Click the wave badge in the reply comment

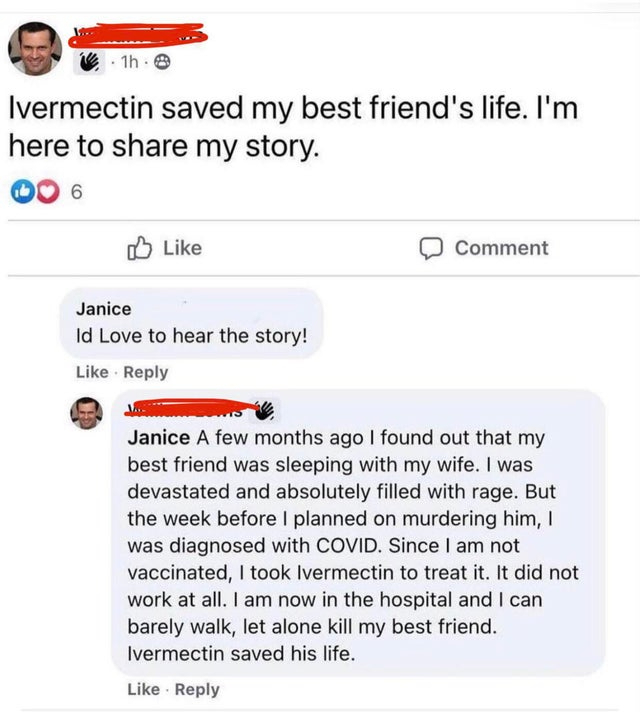point(264,409)
